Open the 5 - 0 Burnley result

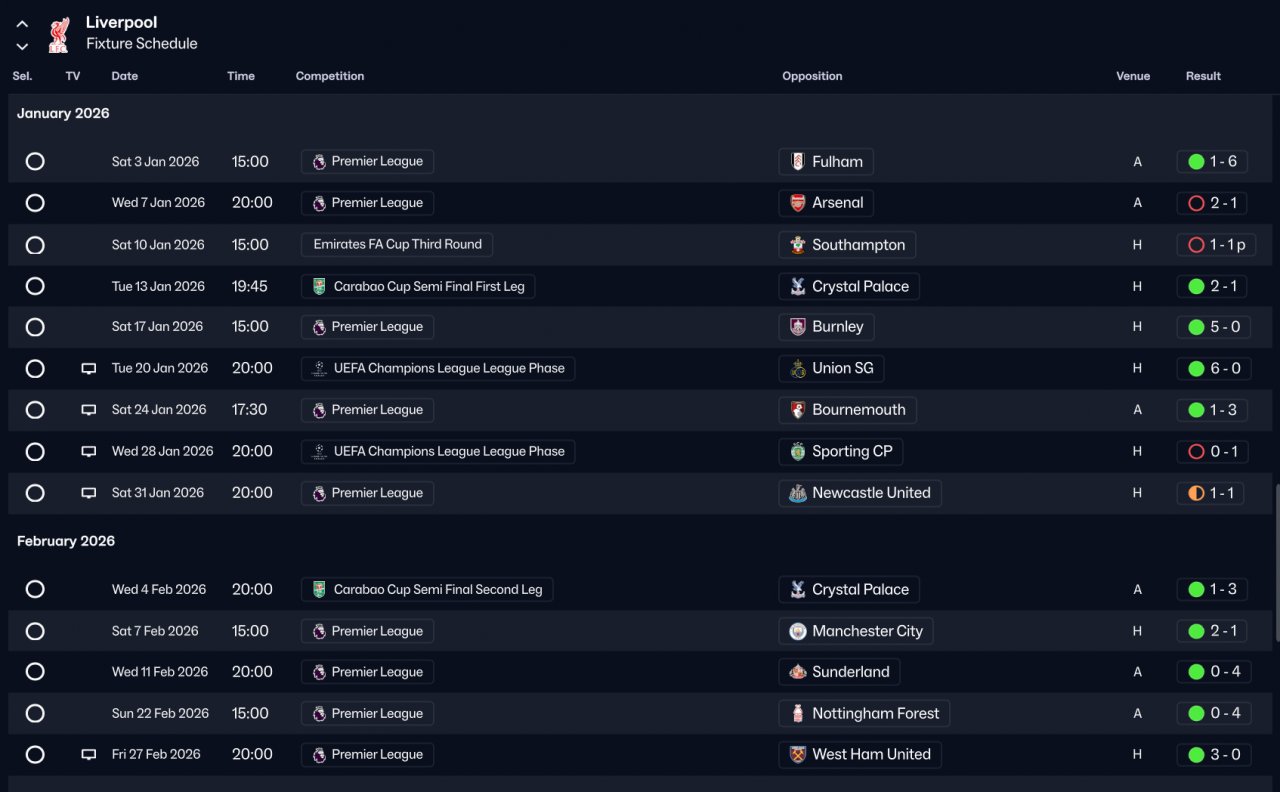(1213, 327)
